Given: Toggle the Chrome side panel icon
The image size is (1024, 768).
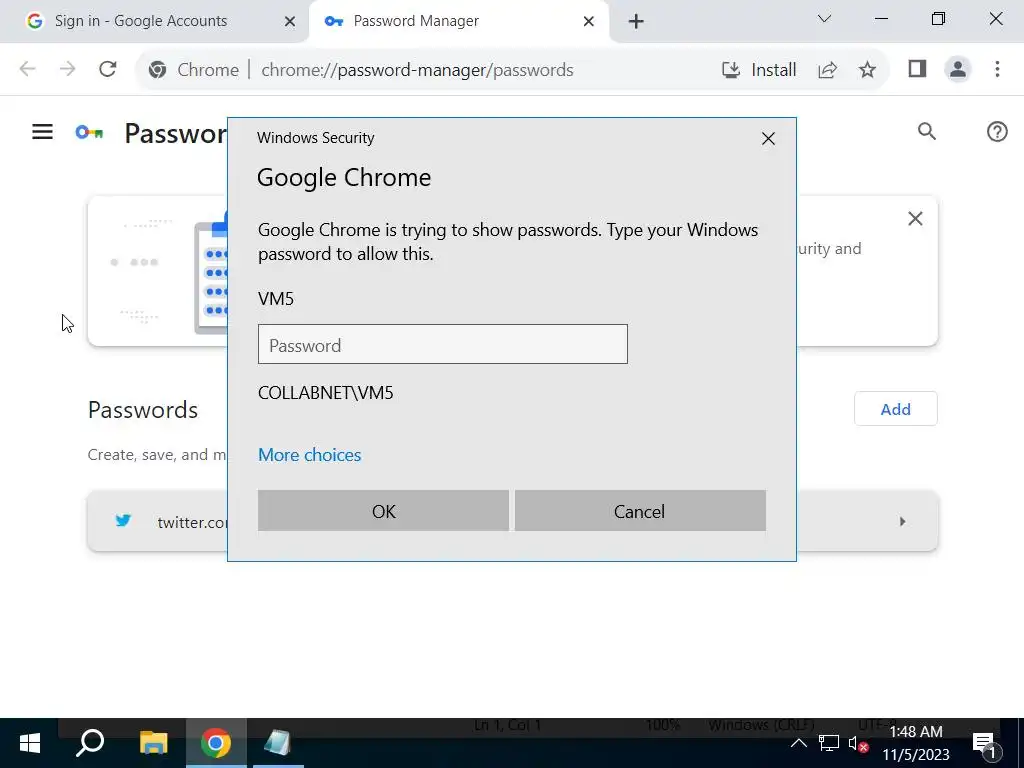Looking at the screenshot, I should pyautogui.click(x=918, y=69).
